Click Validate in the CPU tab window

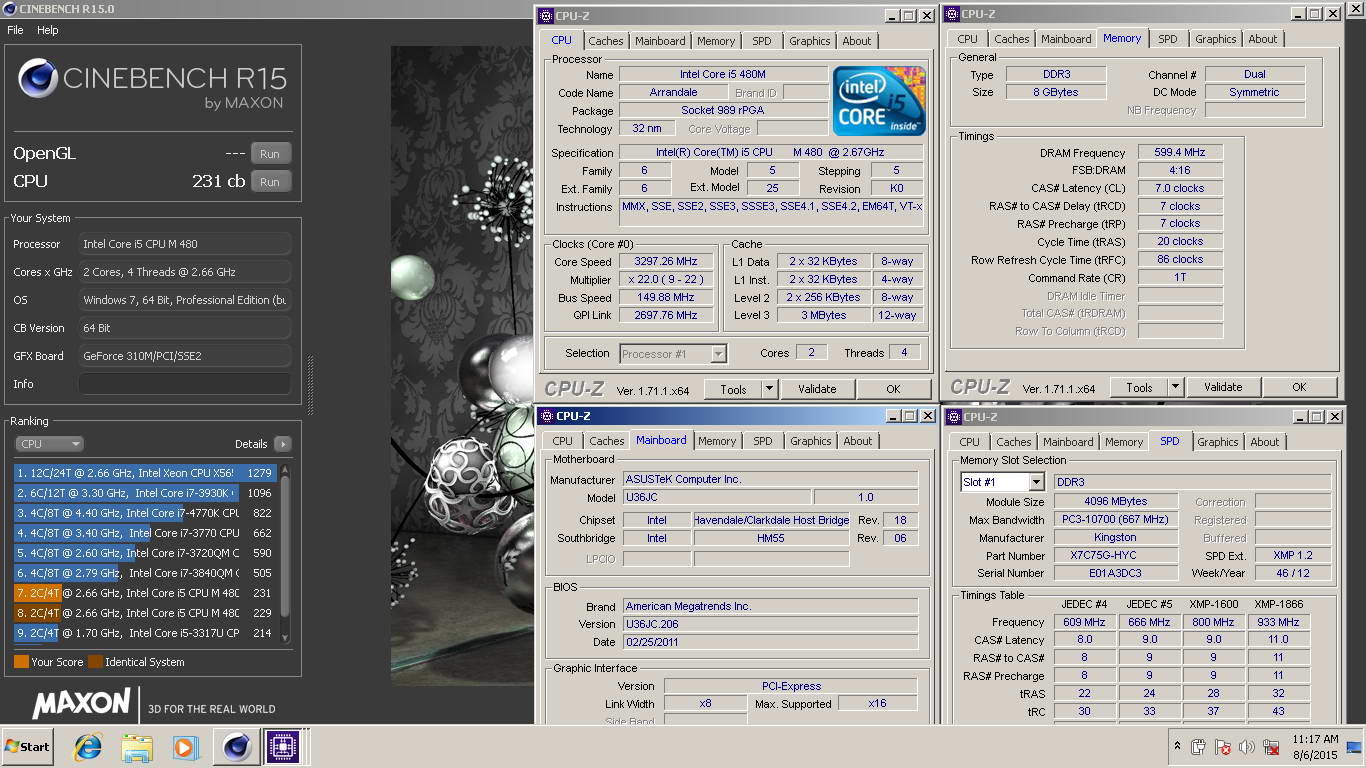coord(817,389)
